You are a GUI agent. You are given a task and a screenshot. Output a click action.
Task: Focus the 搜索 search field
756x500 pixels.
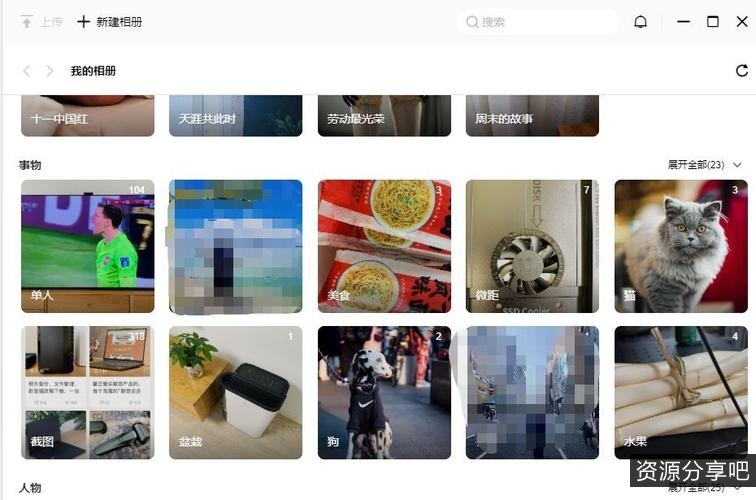click(537, 22)
